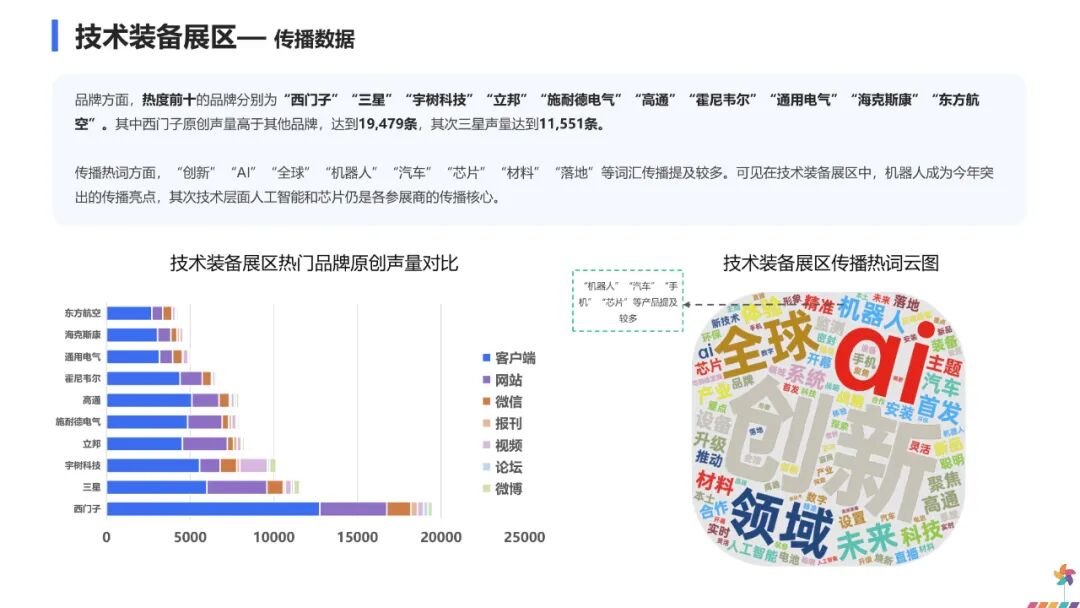This screenshot has width=1080, height=608.
Task: Click the blue 客户端 segment of 西门子 bar
Action: [x=214, y=509]
